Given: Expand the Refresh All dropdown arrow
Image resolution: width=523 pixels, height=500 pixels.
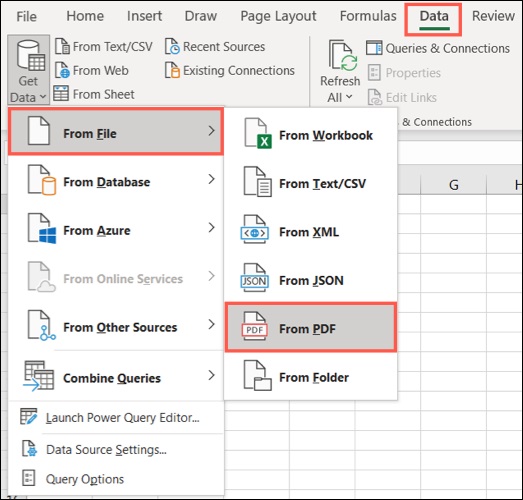Looking at the screenshot, I should coord(349,97).
